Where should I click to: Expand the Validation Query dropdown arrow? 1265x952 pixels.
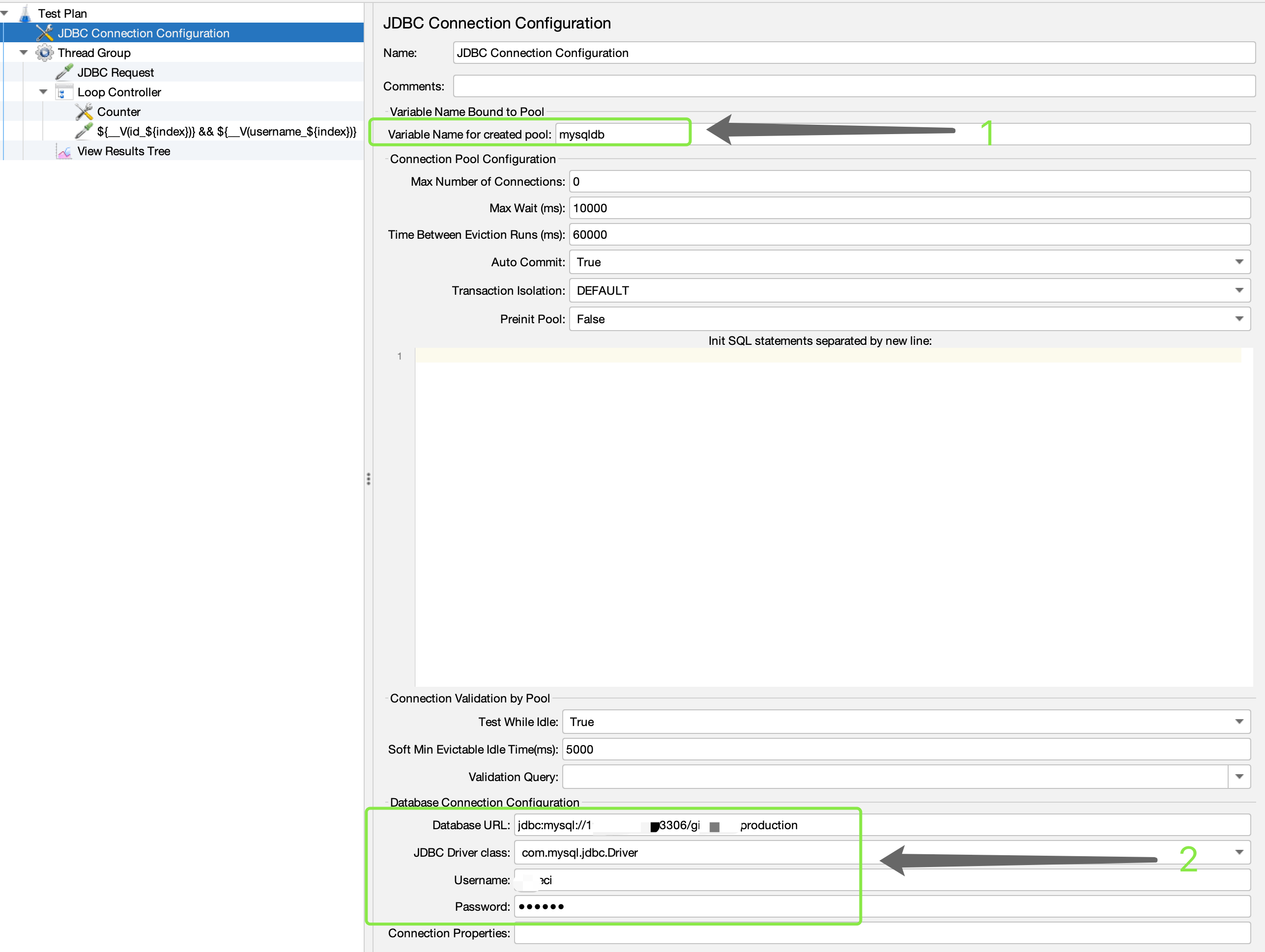[1238, 777]
